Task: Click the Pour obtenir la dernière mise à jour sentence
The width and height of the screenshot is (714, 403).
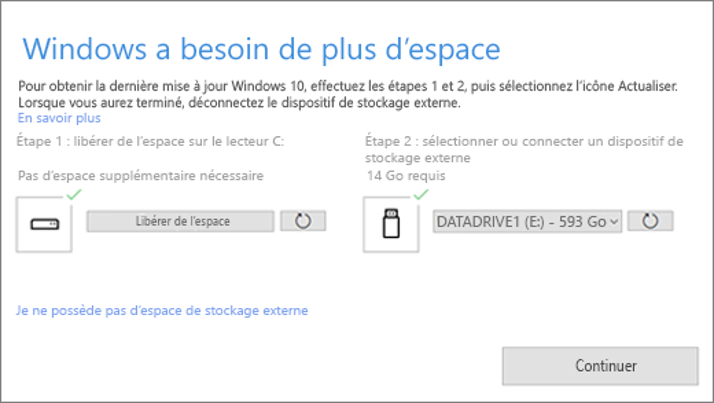Action: pos(348,86)
